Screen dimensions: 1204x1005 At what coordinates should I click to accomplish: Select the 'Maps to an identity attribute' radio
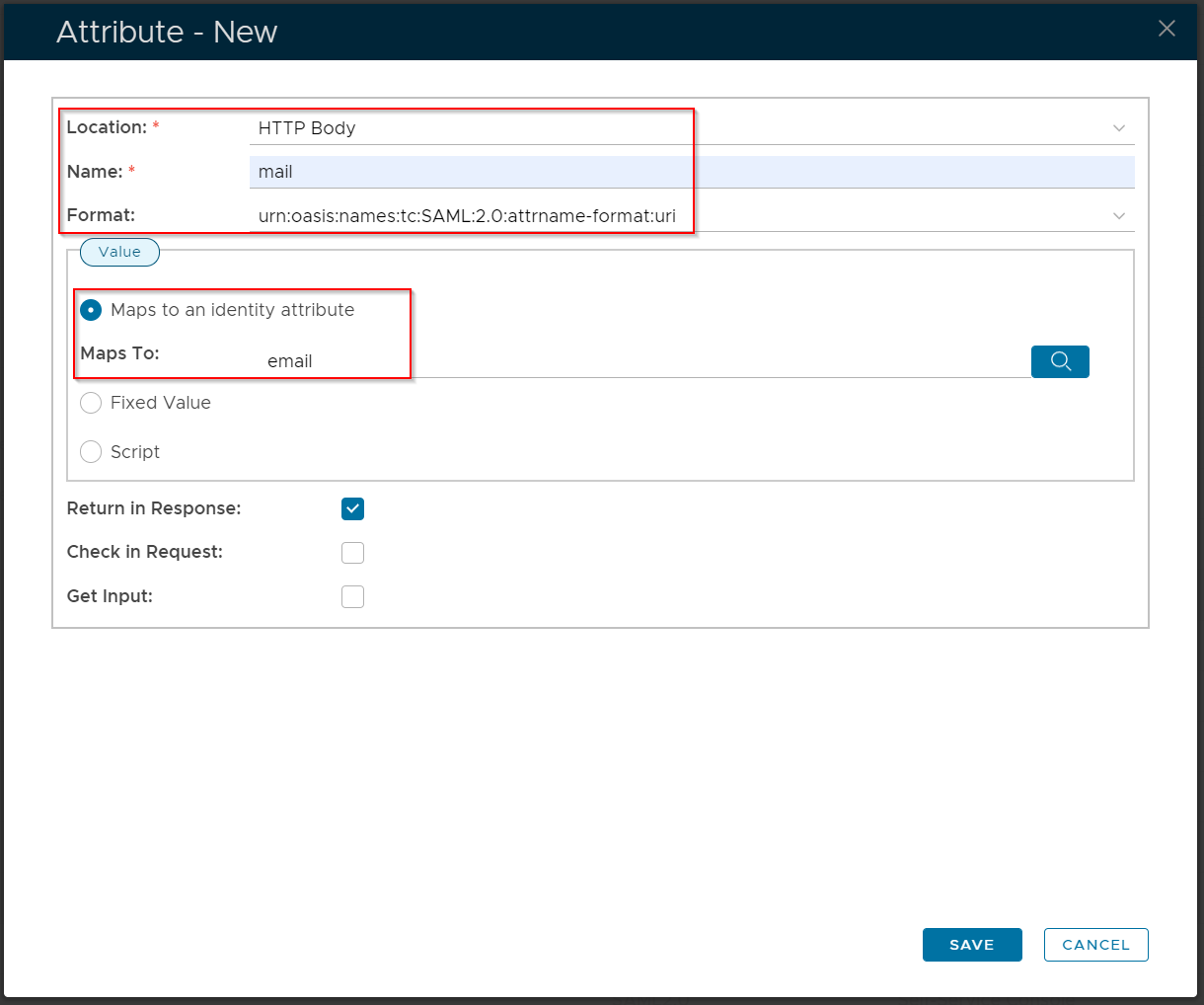tap(91, 310)
